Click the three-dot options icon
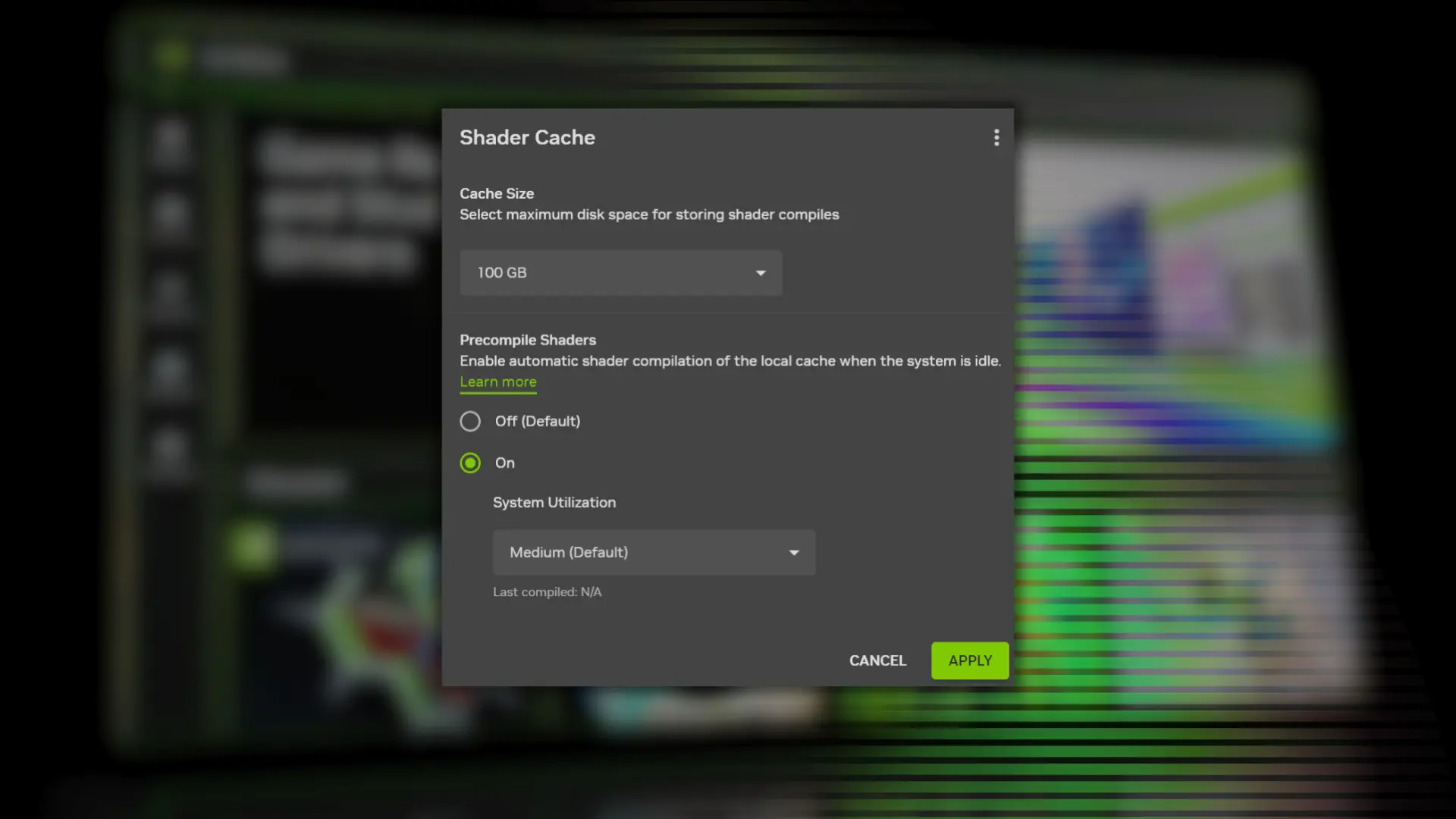1456x819 pixels. pos(996,137)
